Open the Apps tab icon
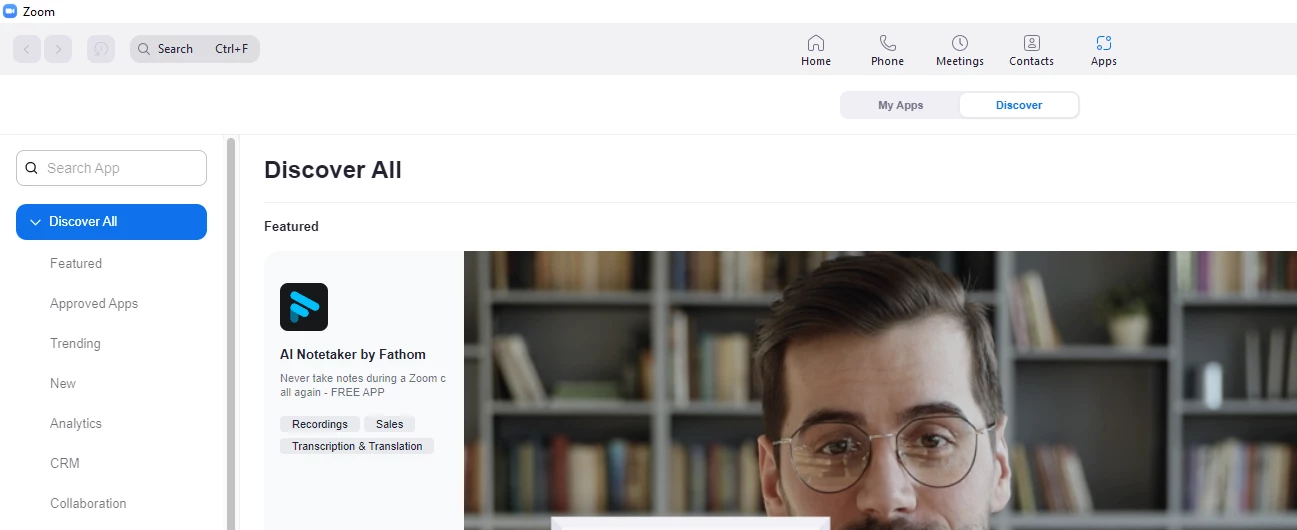The image size is (1297, 530). click(x=1104, y=43)
